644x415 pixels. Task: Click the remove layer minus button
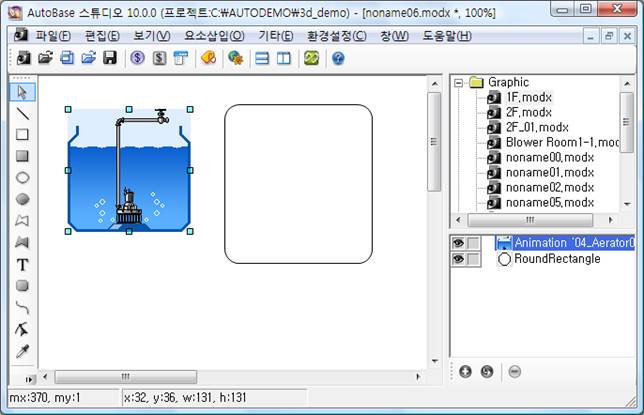[514, 372]
